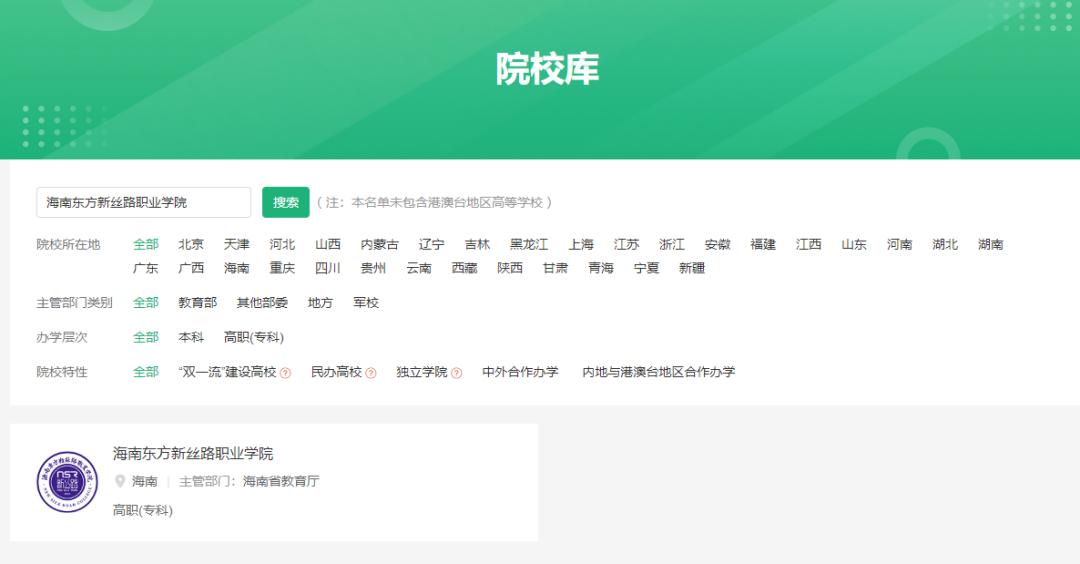Filter by 湖北 region
Screen dimensions: 1080x564
(944, 244)
